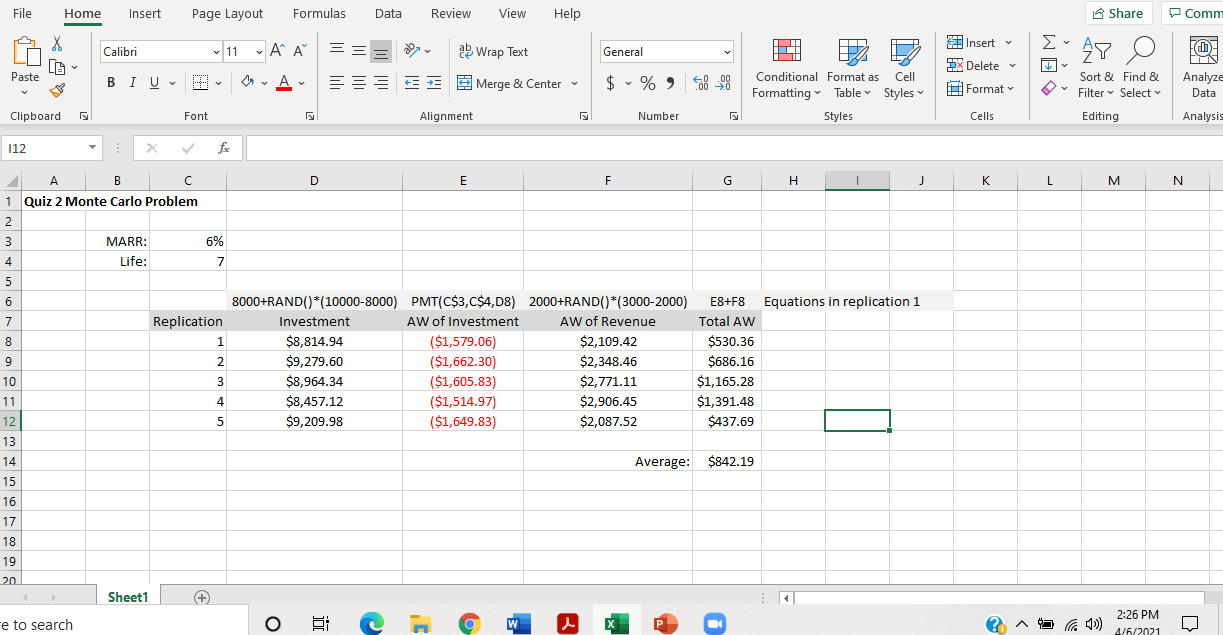Click the Paste clipboard icon
The width and height of the screenshot is (1223, 635).
click(x=25, y=52)
